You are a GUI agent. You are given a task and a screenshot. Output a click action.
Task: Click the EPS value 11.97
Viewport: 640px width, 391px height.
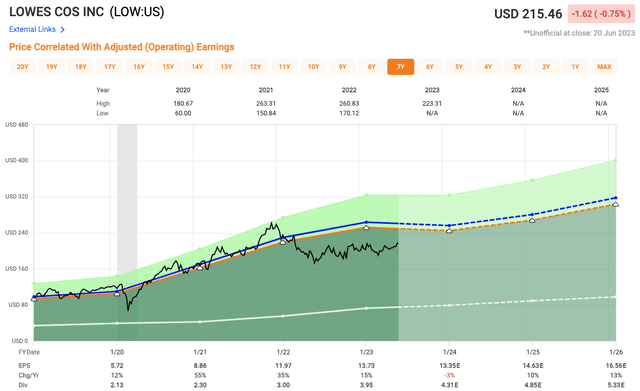click(x=283, y=366)
